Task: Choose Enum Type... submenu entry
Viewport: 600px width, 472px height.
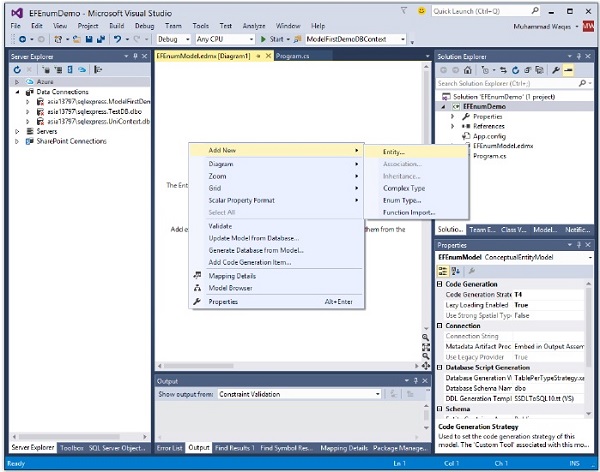Action: click(x=416, y=200)
